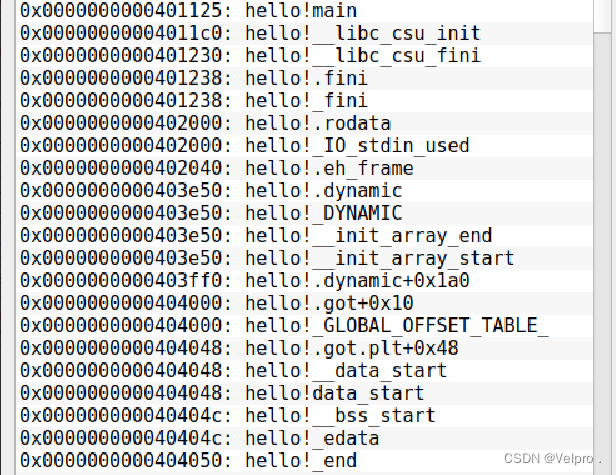Click the hello!_fini row
The image size is (616, 475).
click(304, 101)
